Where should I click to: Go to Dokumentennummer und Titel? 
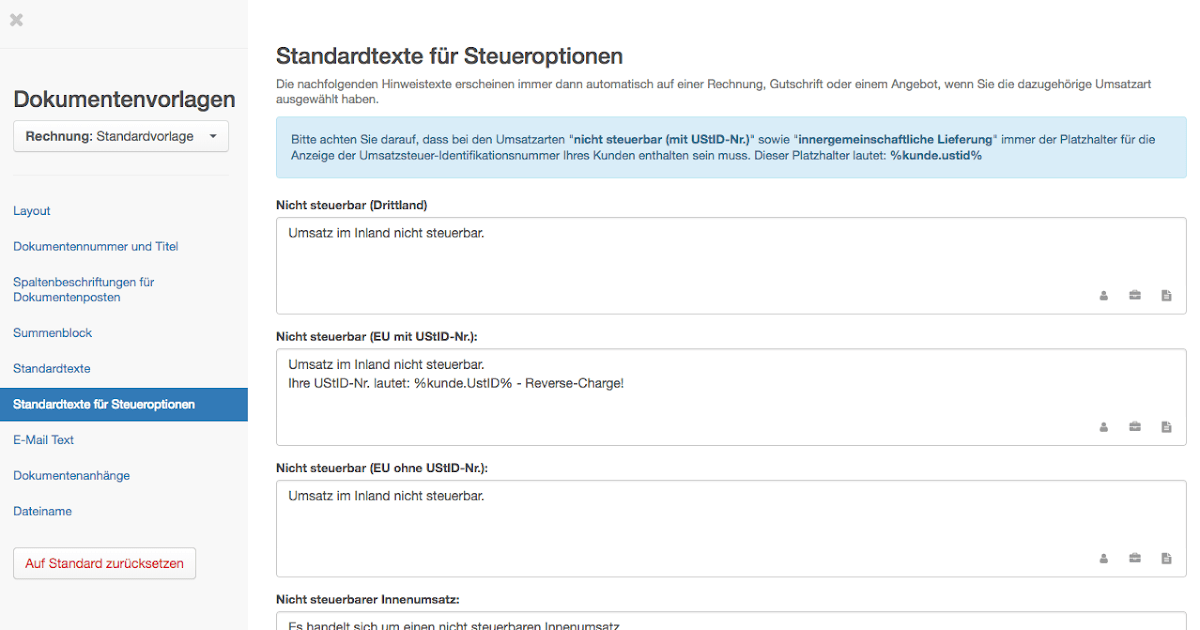point(96,246)
